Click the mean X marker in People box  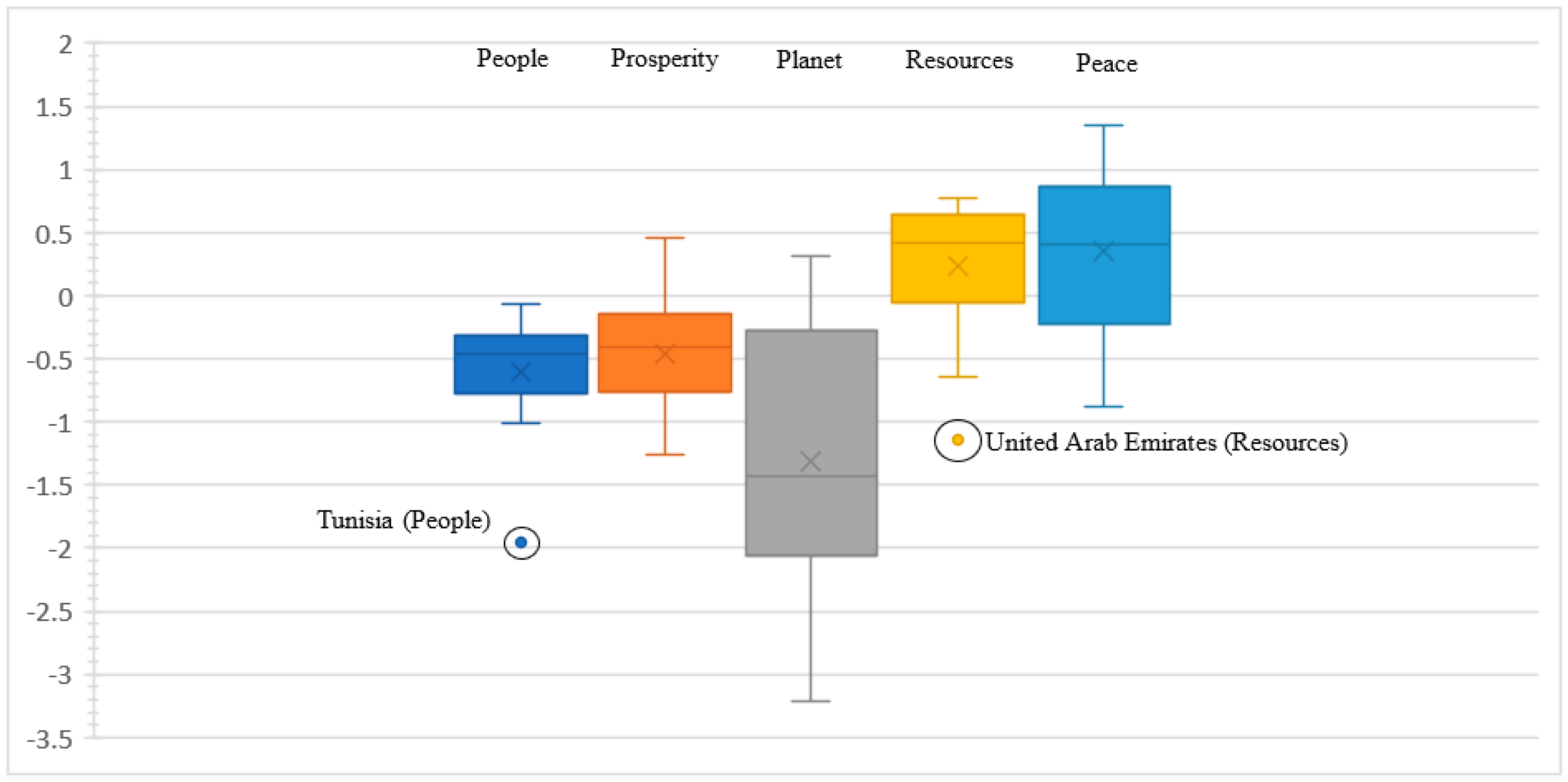pyautogui.click(x=521, y=372)
